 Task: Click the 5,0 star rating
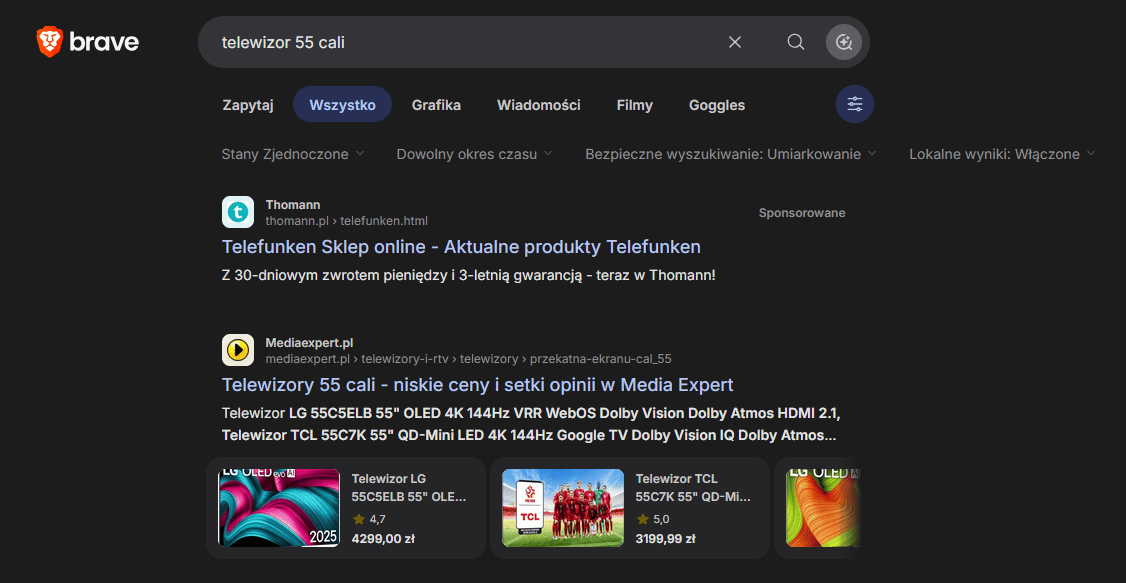[653, 519]
